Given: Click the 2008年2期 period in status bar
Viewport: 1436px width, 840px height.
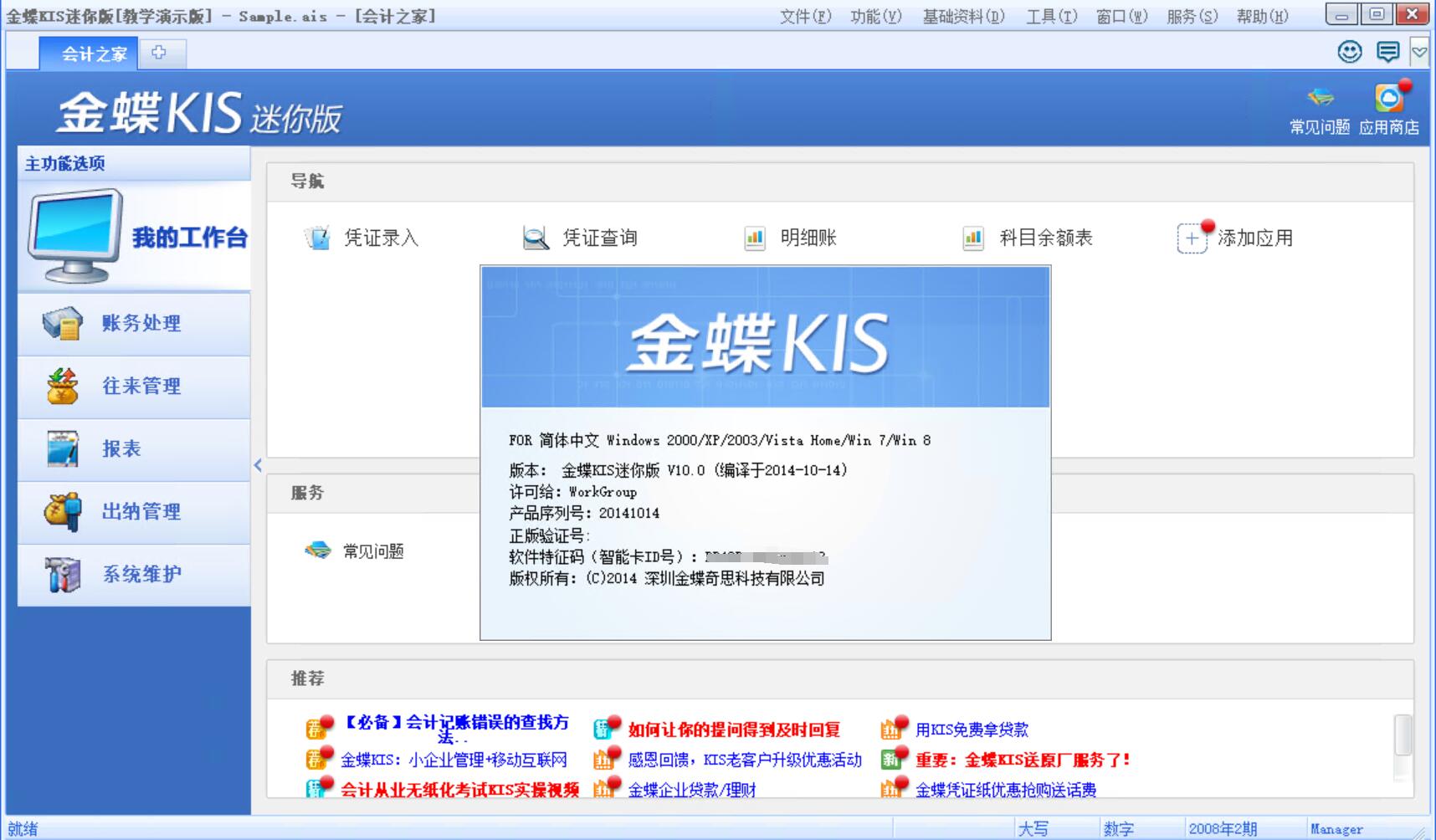Looking at the screenshot, I should 1223,828.
